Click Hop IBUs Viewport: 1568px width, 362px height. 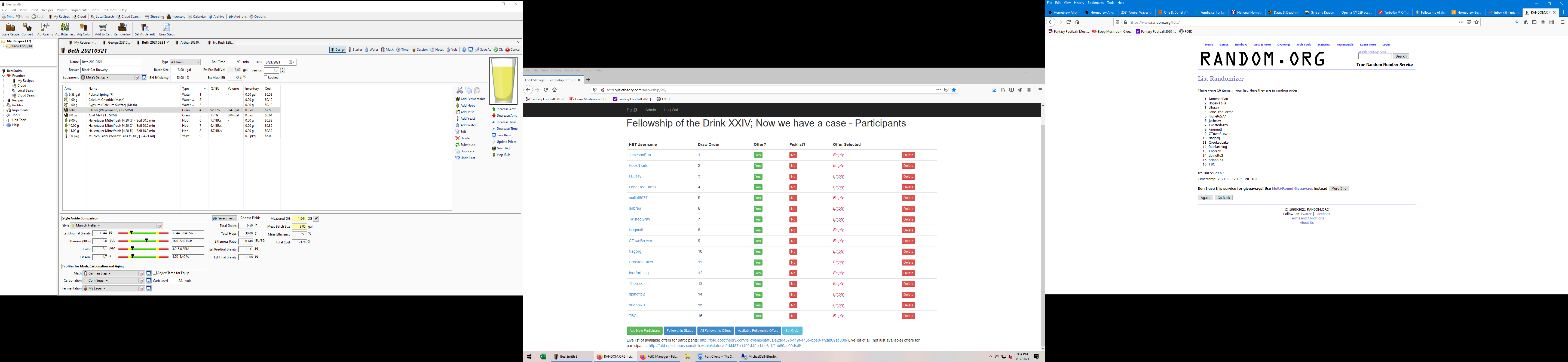[501, 155]
